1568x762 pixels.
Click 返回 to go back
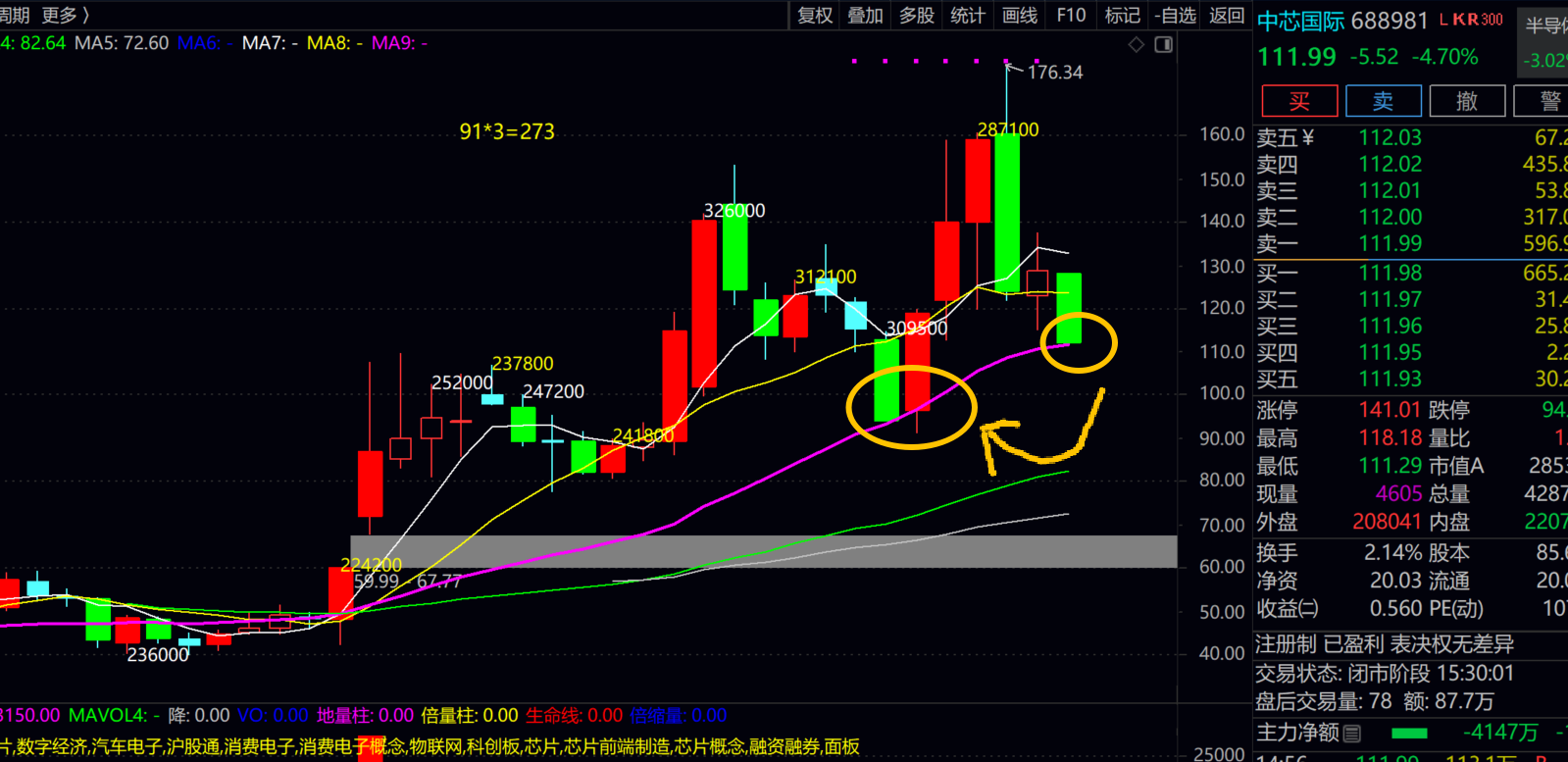click(1227, 16)
